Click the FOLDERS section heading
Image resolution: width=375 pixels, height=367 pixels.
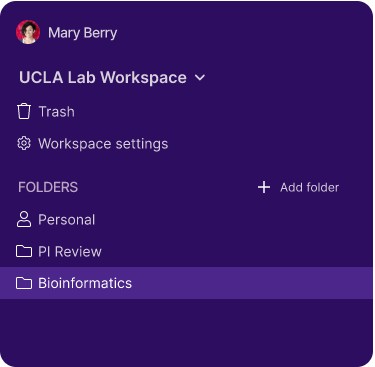coord(48,187)
